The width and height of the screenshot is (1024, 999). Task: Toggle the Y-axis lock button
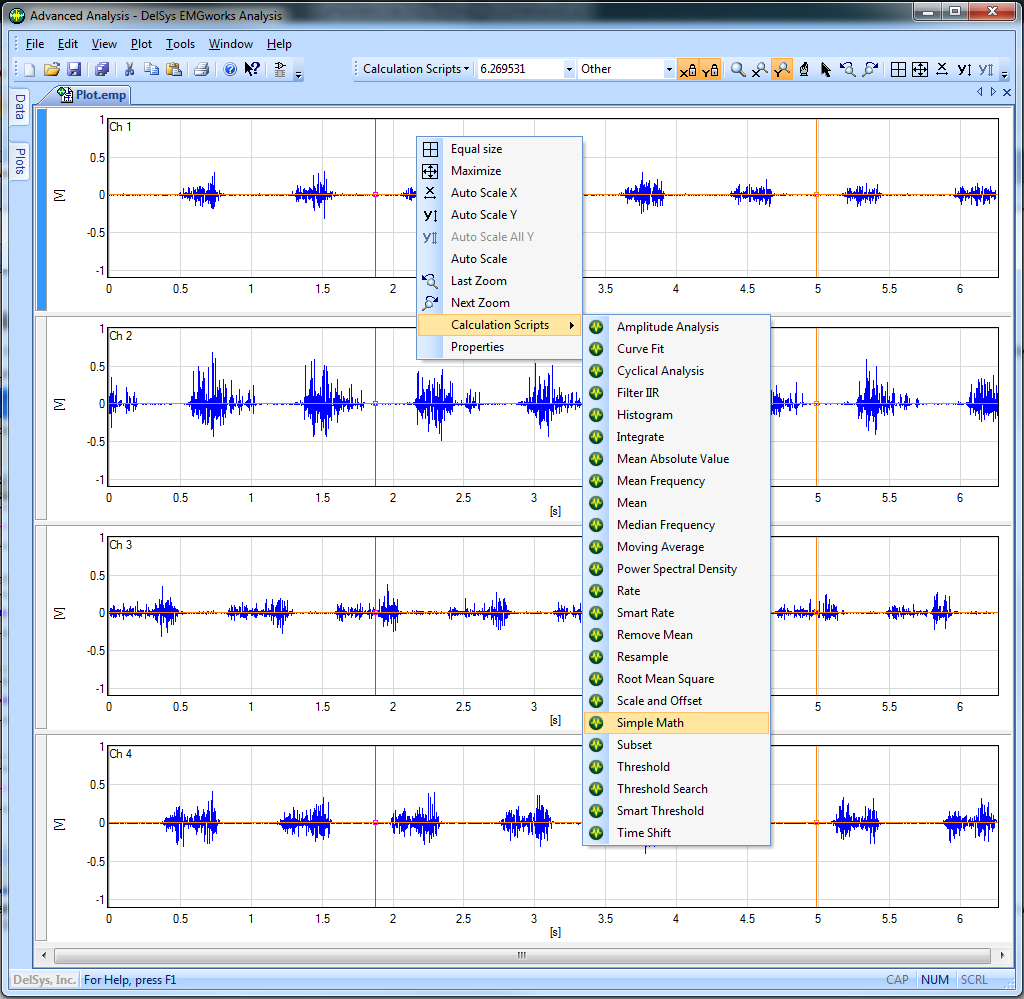click(x=710, y=69)
